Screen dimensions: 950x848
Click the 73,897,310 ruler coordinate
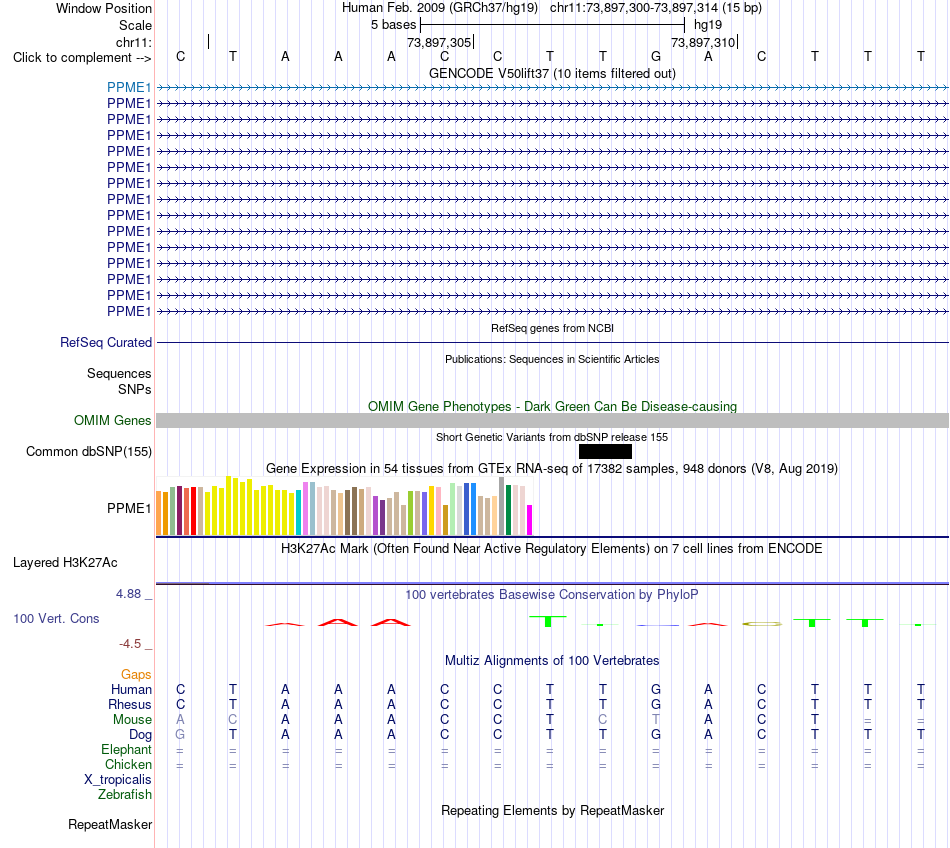[703, 42]
